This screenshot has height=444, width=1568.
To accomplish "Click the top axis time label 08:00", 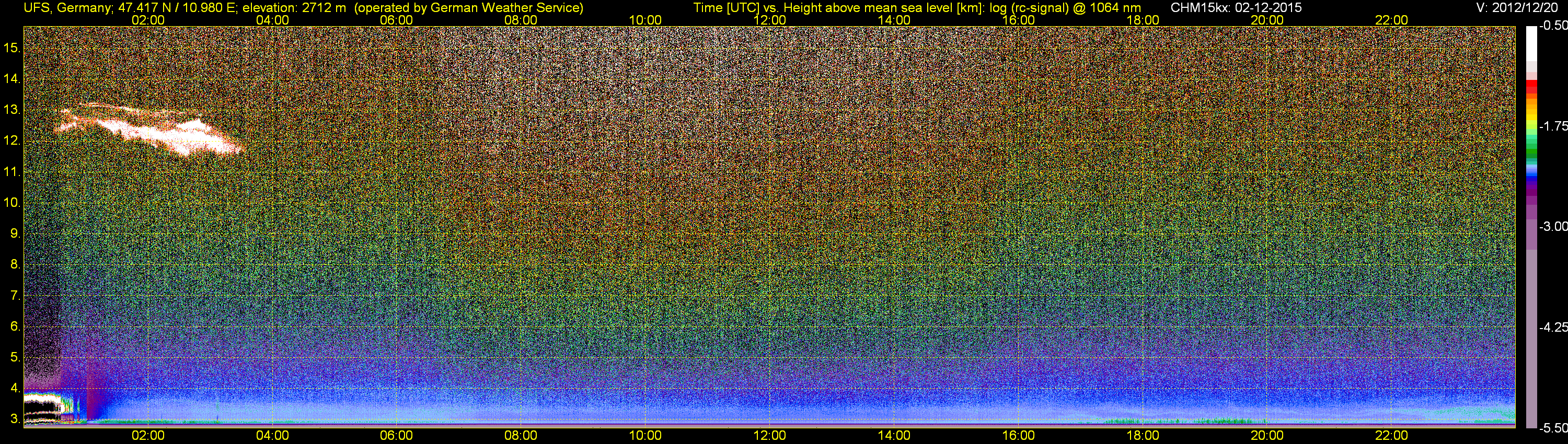I will click(521, 20).
